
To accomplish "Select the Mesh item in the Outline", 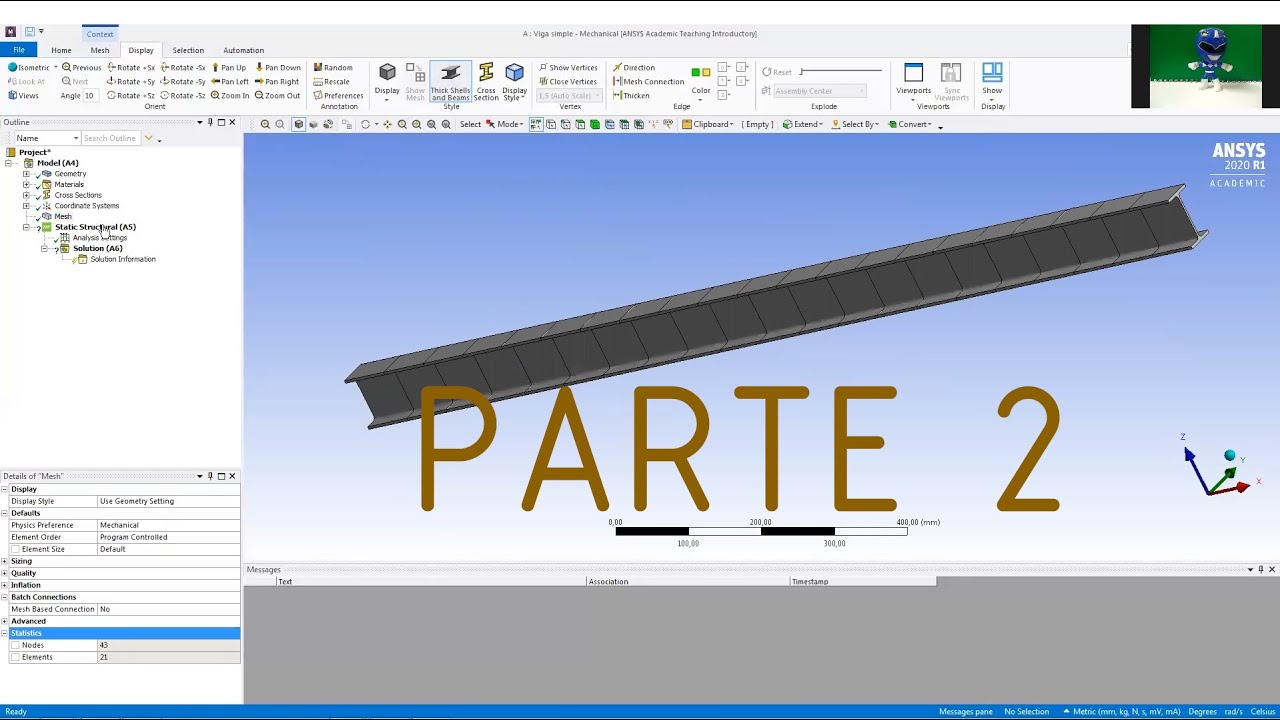I will [63, 217].
